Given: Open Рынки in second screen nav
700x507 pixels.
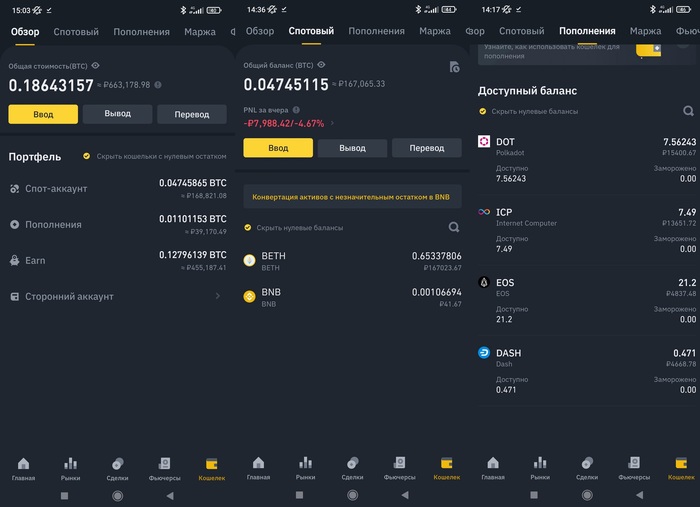Looking at the screenshot, I should pos(305,469).
